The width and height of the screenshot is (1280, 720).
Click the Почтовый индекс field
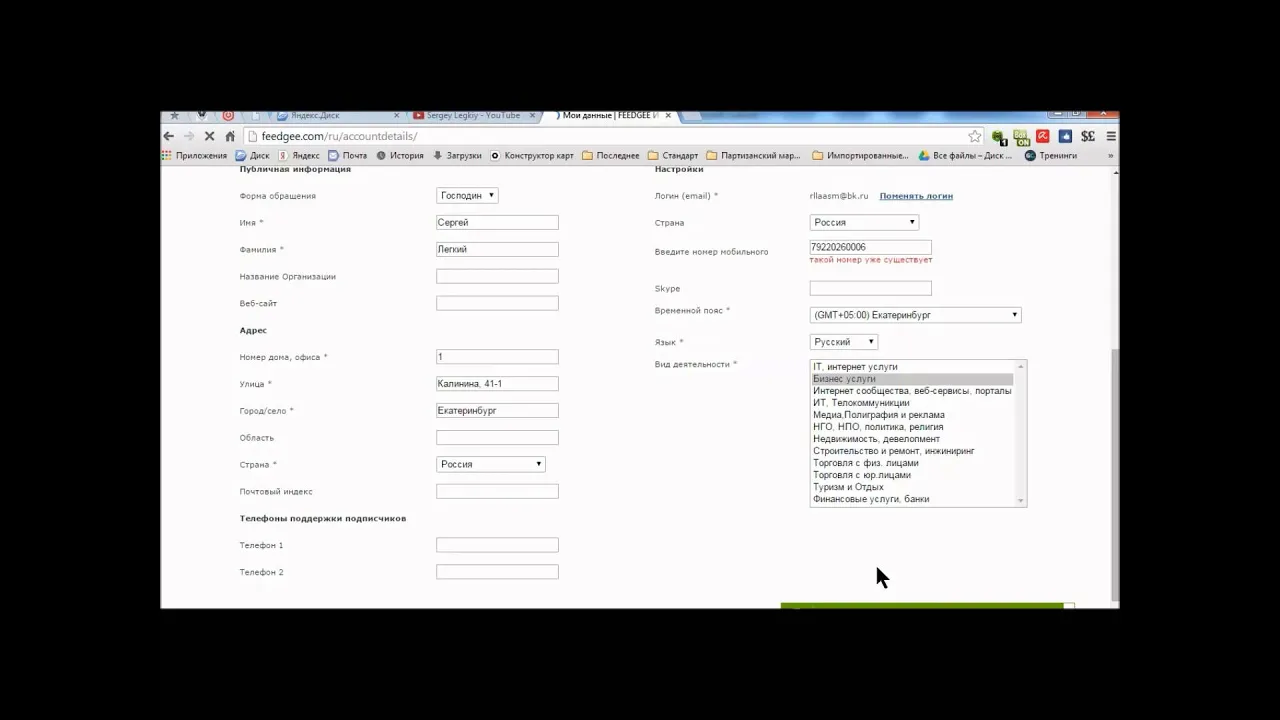click(x=497, y=491)
